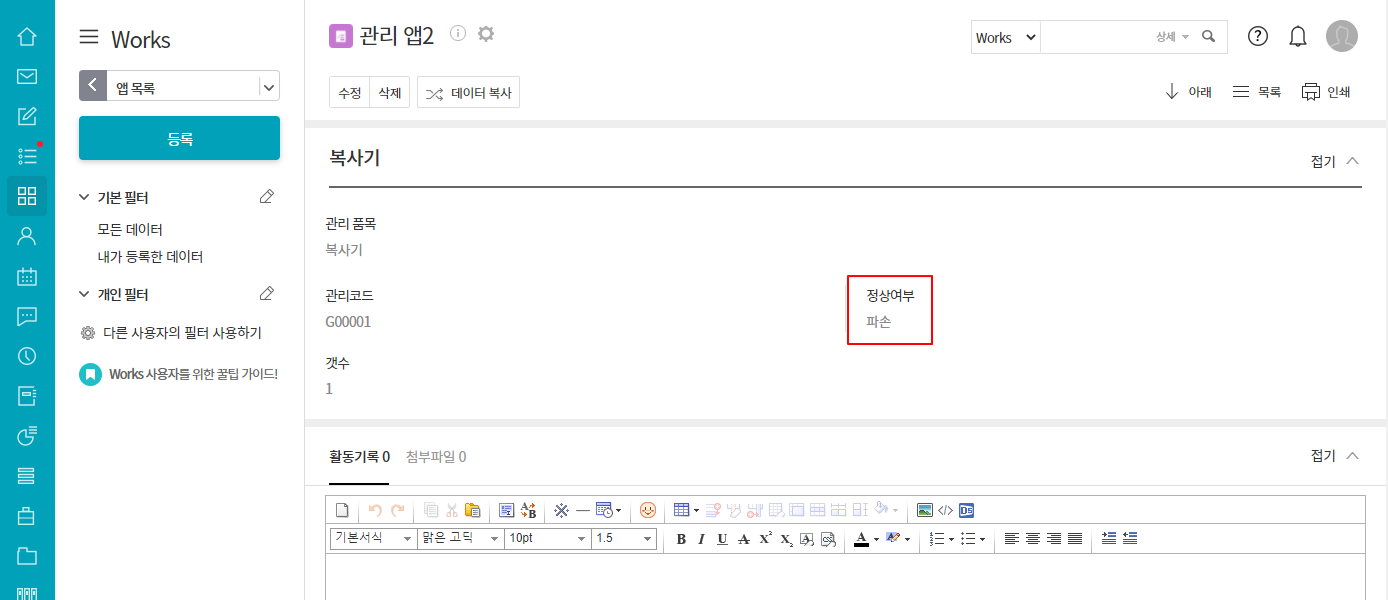Open the Mail icon in left sidebar

point(27,76)
